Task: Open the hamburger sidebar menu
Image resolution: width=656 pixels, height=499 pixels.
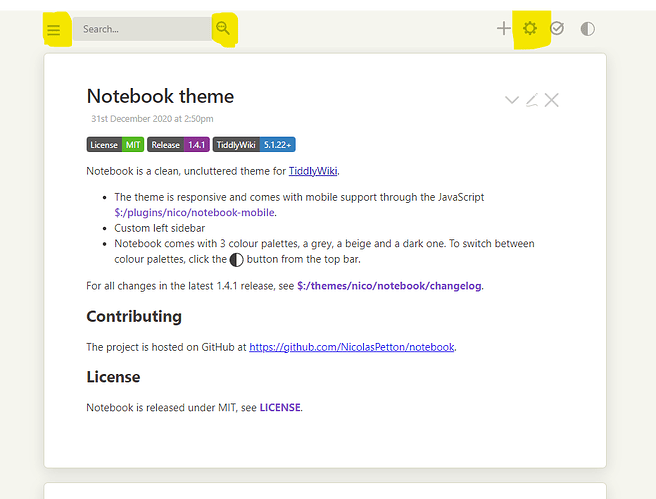Action: tap(54, 30)
